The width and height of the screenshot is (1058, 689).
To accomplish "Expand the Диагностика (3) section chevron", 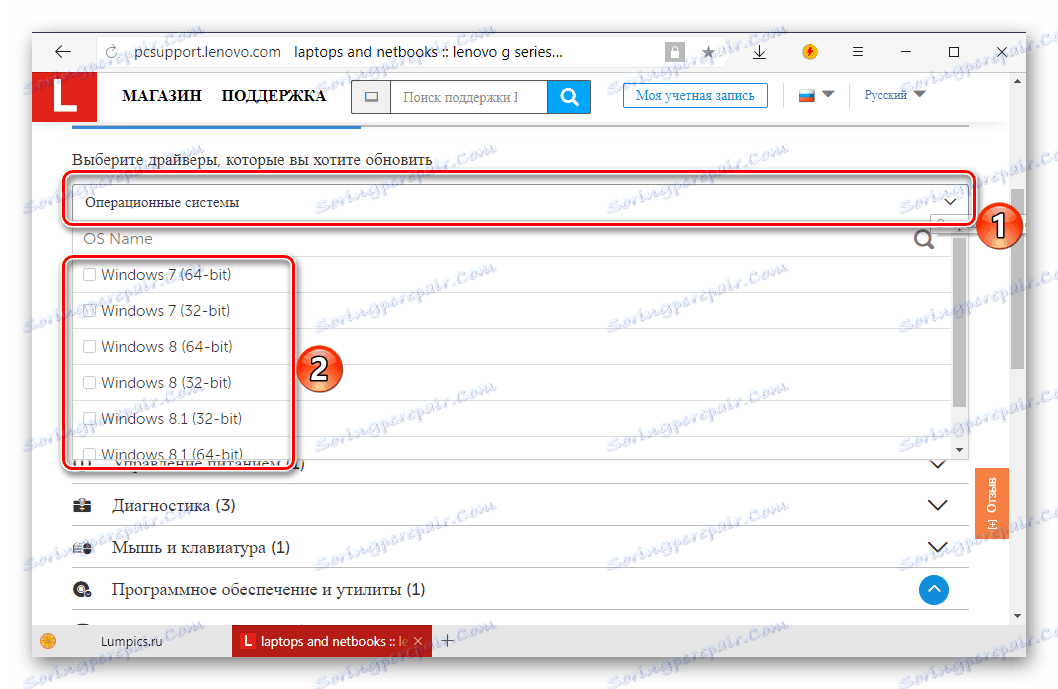I will (x=938, y=505).
